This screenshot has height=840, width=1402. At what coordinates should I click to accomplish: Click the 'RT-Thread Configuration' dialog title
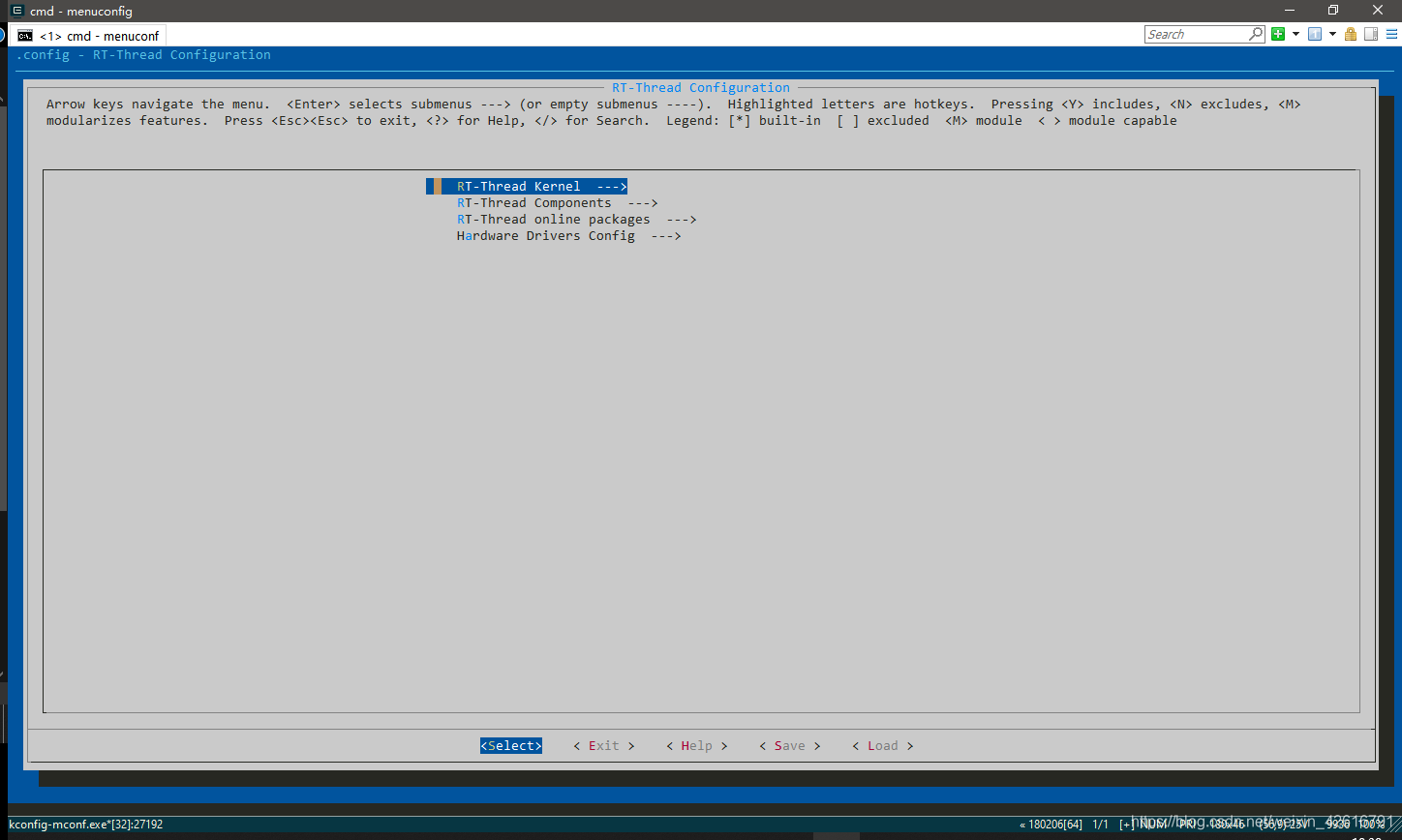pos(701,87)
